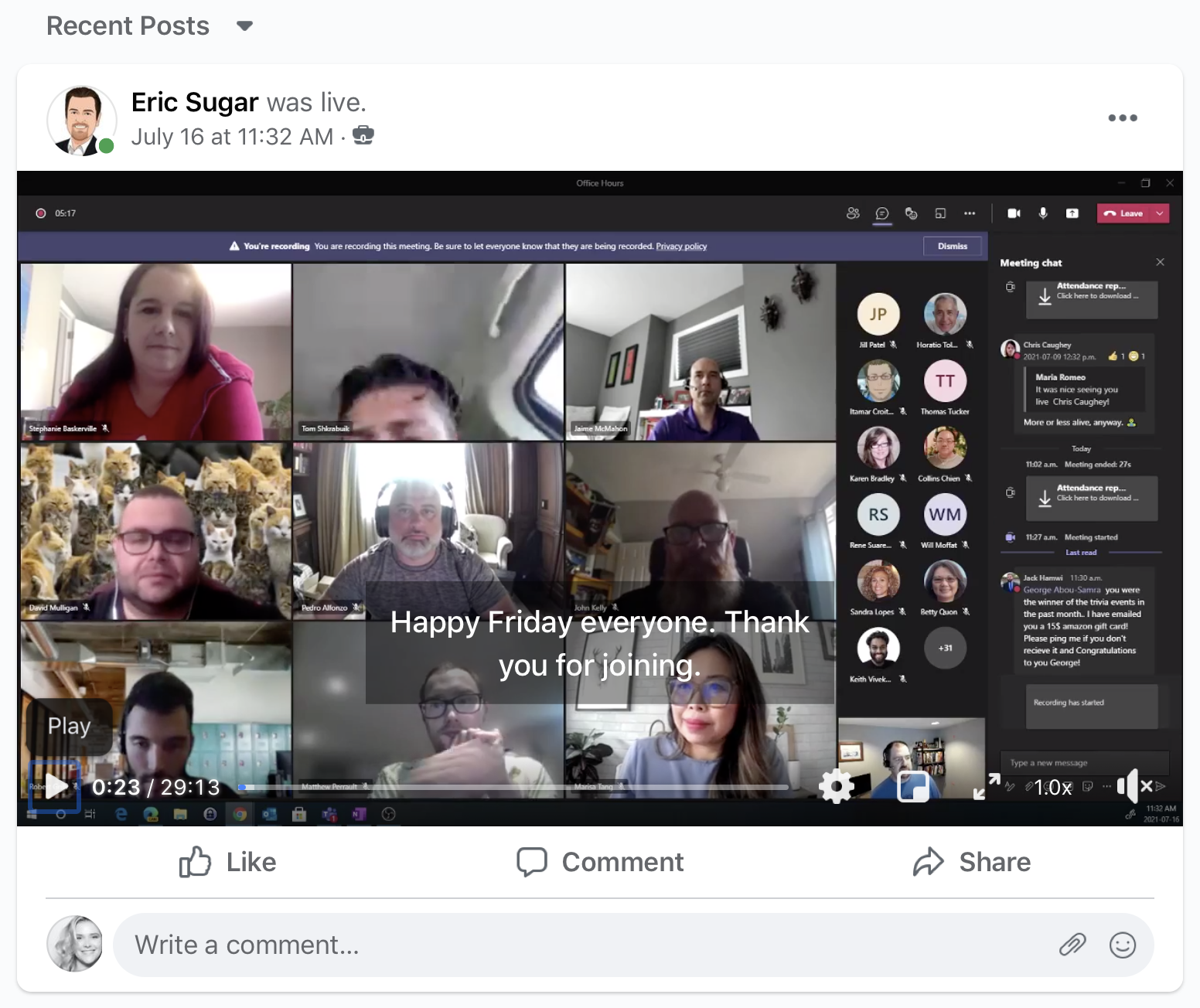Click the Comment button under the video

pyautogui.click(x=600, y=862)
